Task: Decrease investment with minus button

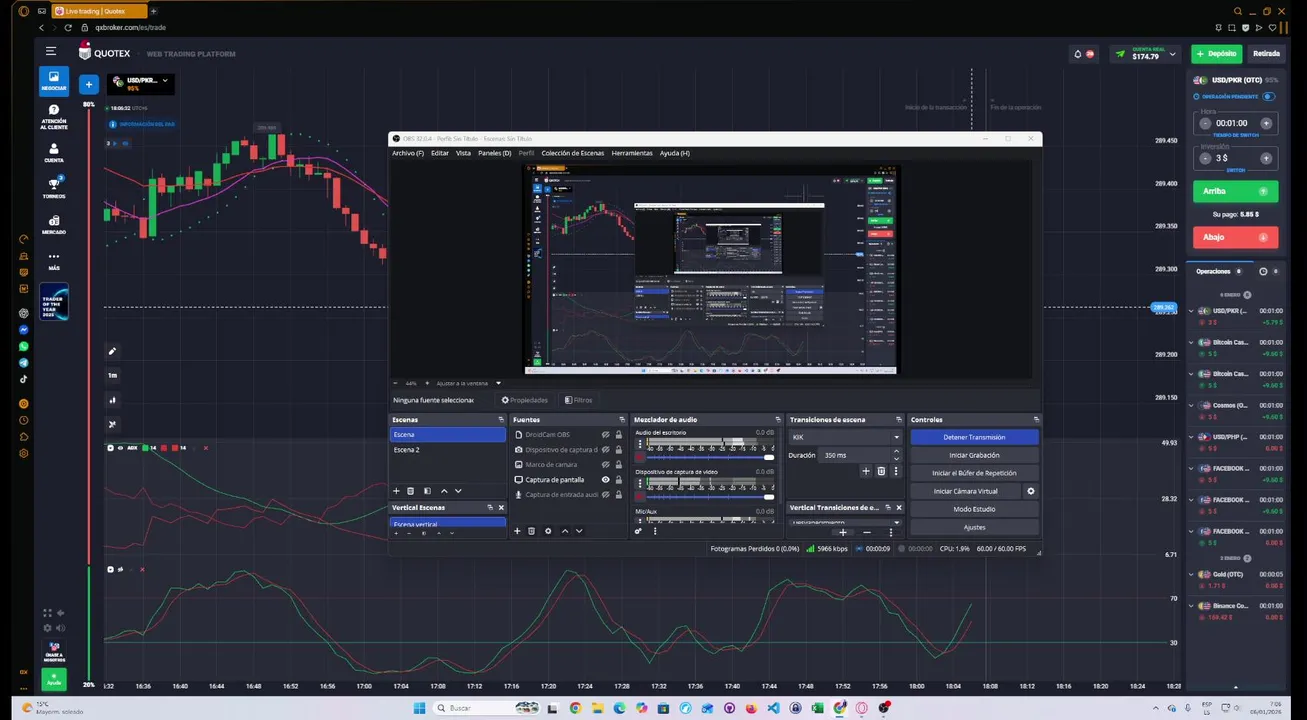Action: pyautogui.click(x=1205, y=158)
